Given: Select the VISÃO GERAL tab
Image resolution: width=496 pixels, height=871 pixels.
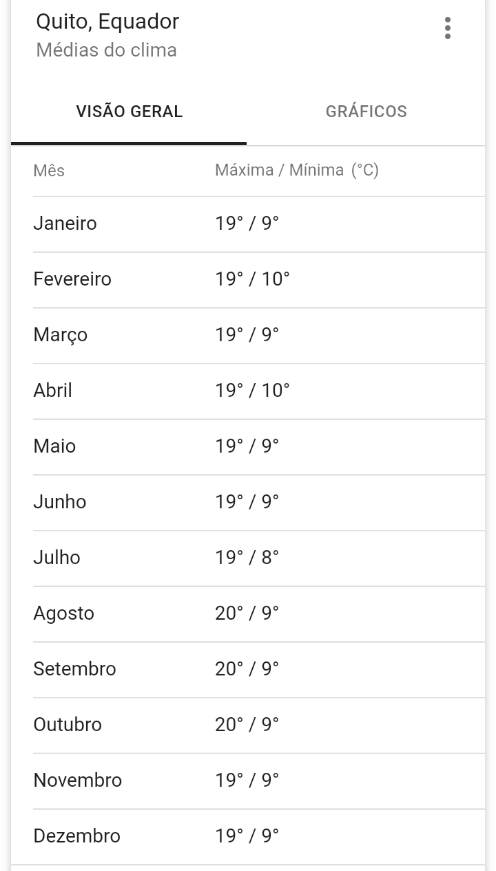Looking at the screenshot, I should point(129,111).
